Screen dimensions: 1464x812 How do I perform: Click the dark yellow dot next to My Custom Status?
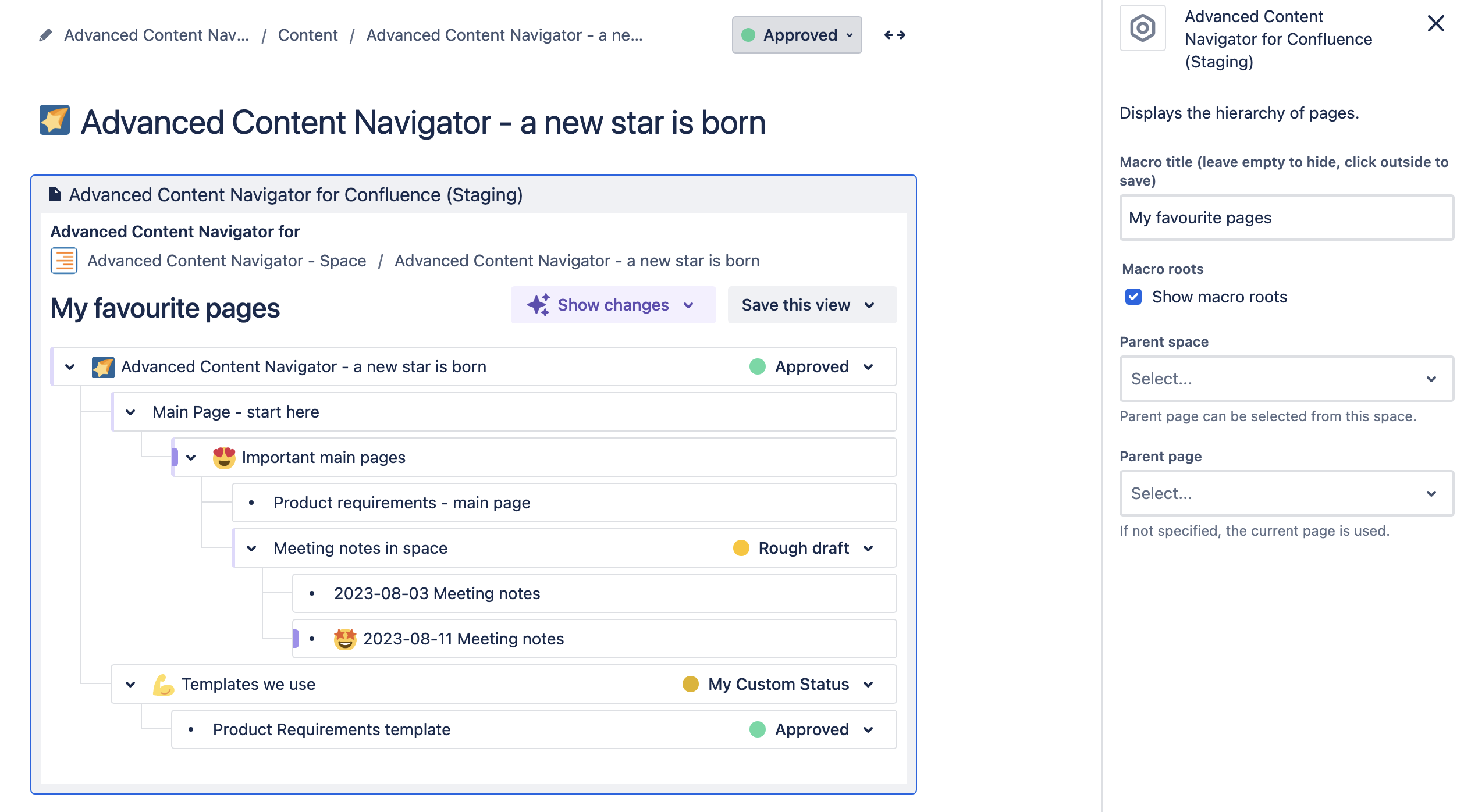[690, 684]
